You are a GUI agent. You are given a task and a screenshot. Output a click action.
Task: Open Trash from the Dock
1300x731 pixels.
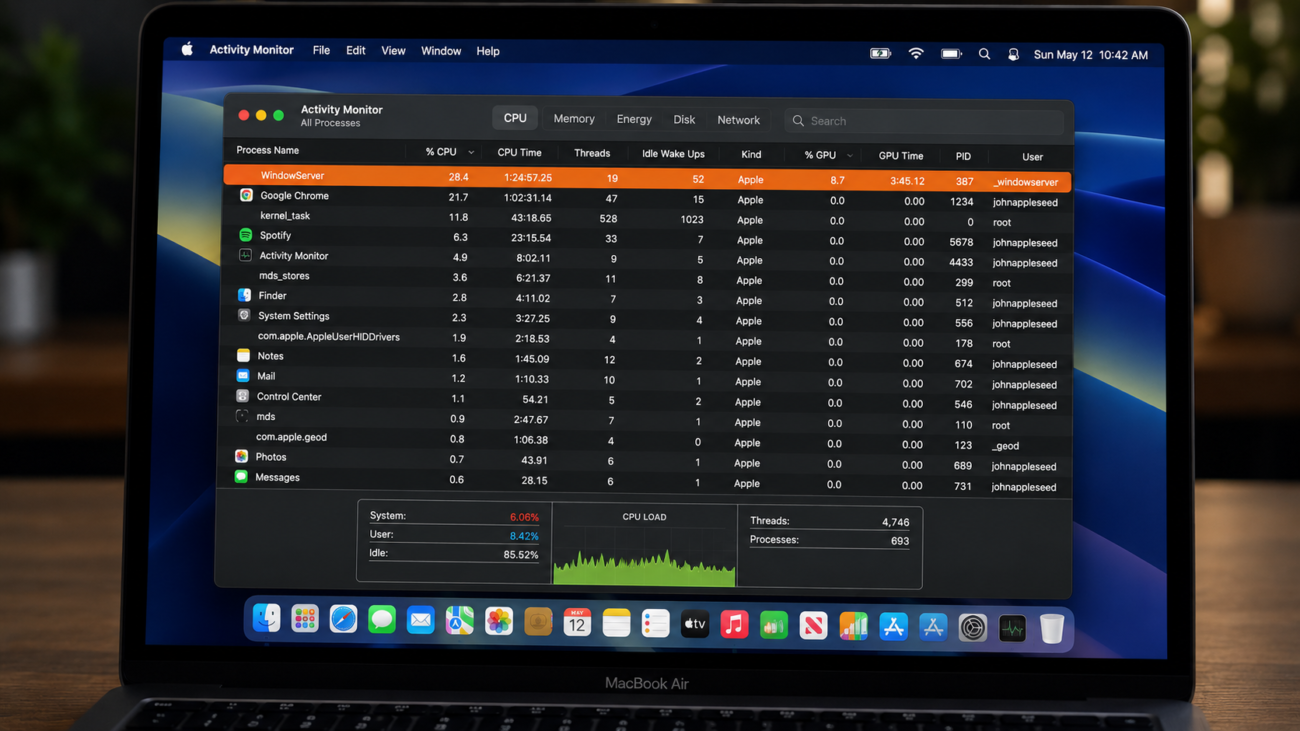click(x=1051, y=629)
